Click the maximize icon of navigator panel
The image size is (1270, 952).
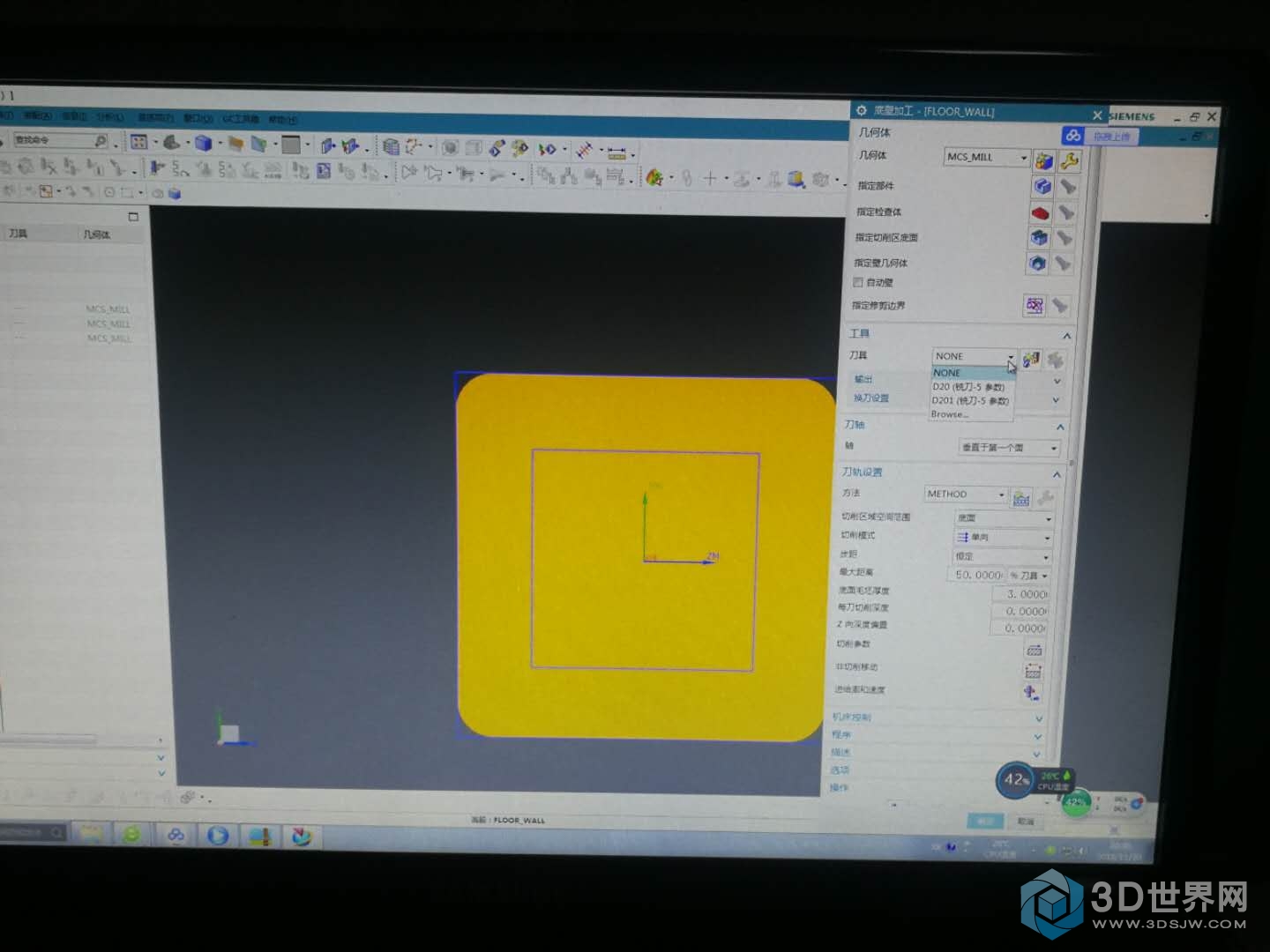[133, 216]
